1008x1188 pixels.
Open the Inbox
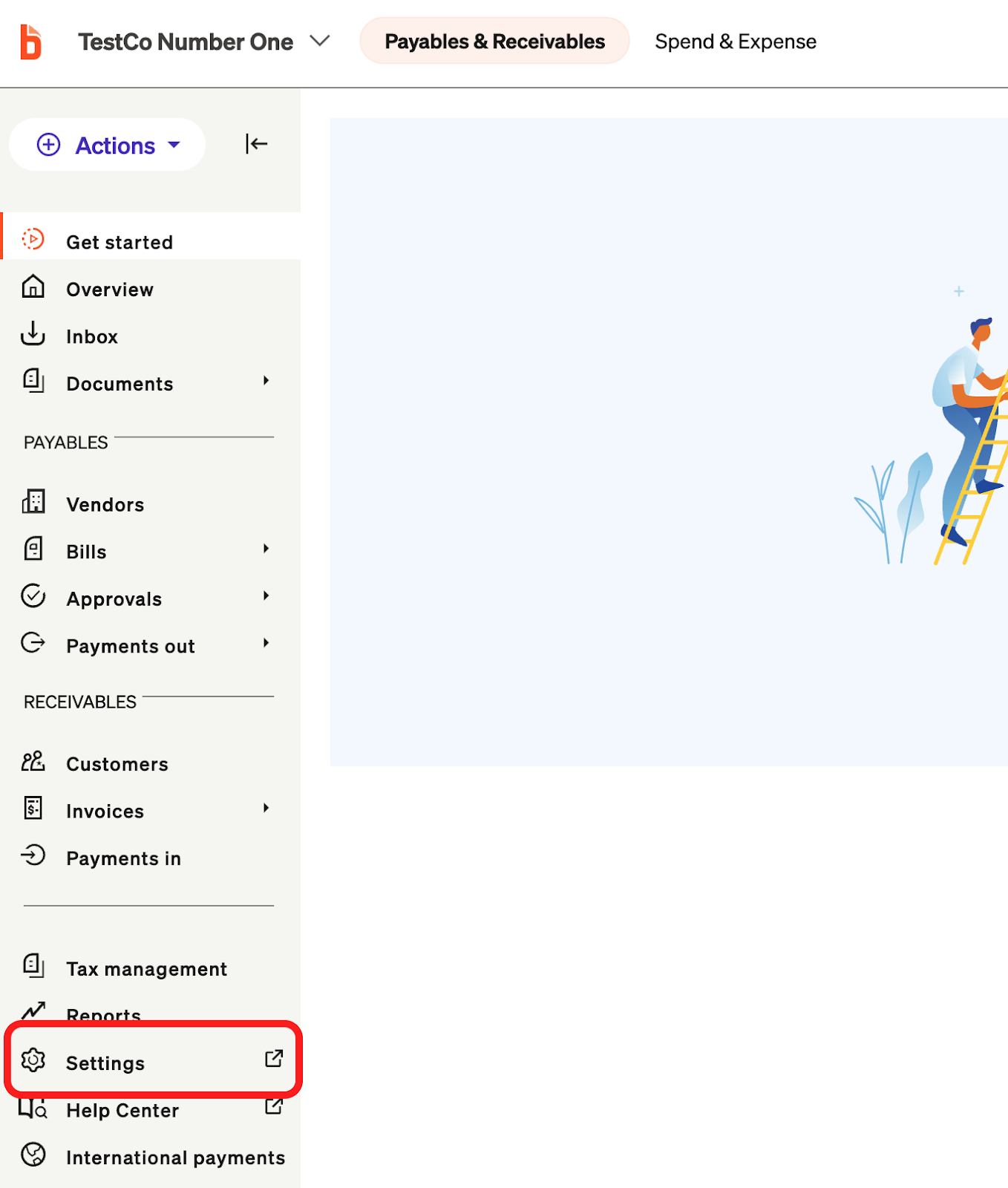pos(91,337)
